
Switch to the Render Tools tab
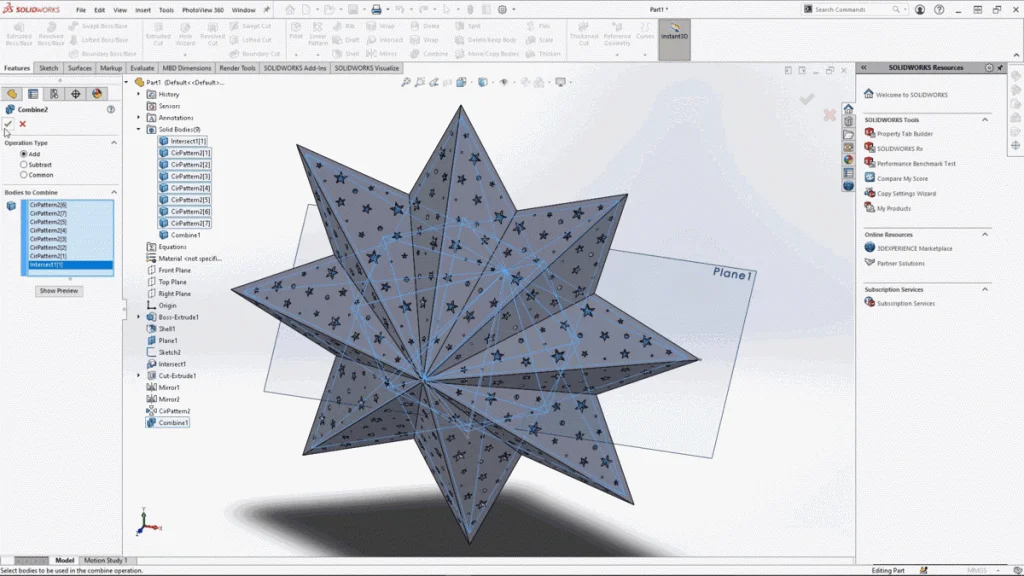[237, 68]
